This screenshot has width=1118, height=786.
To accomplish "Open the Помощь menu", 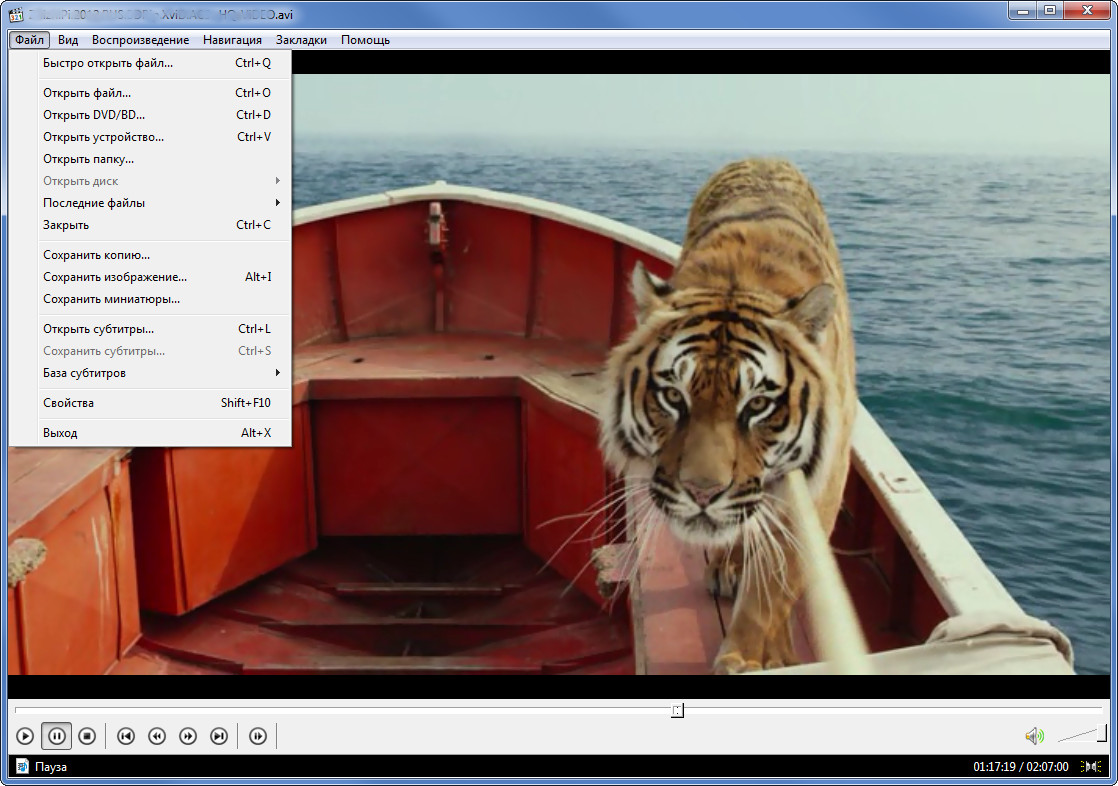I will 365,40.
